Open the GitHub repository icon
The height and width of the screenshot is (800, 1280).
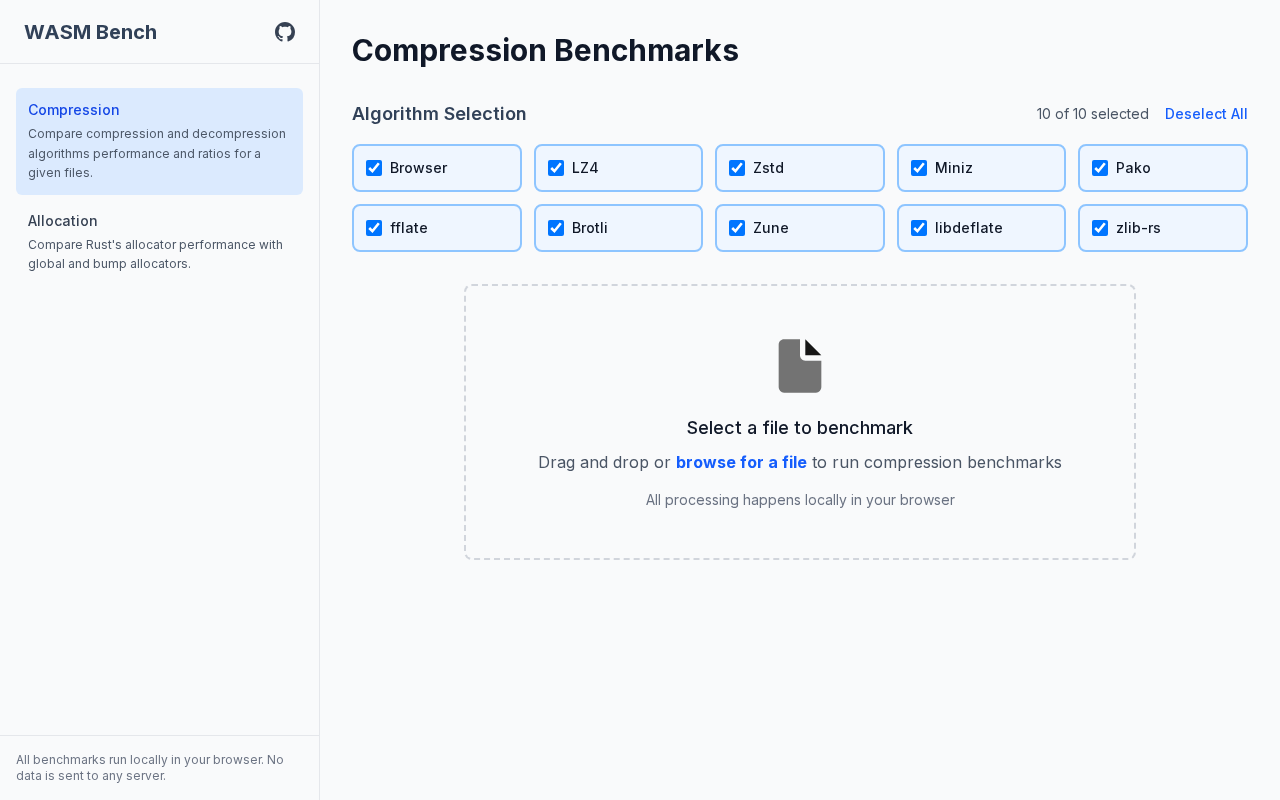pos(285,32)
